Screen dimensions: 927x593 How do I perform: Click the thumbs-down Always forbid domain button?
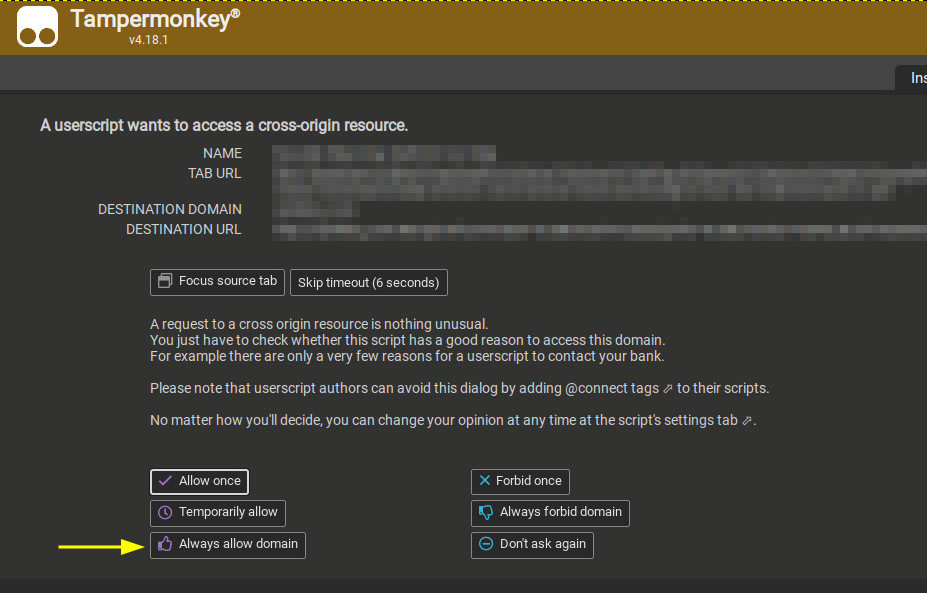coord(550,512)
